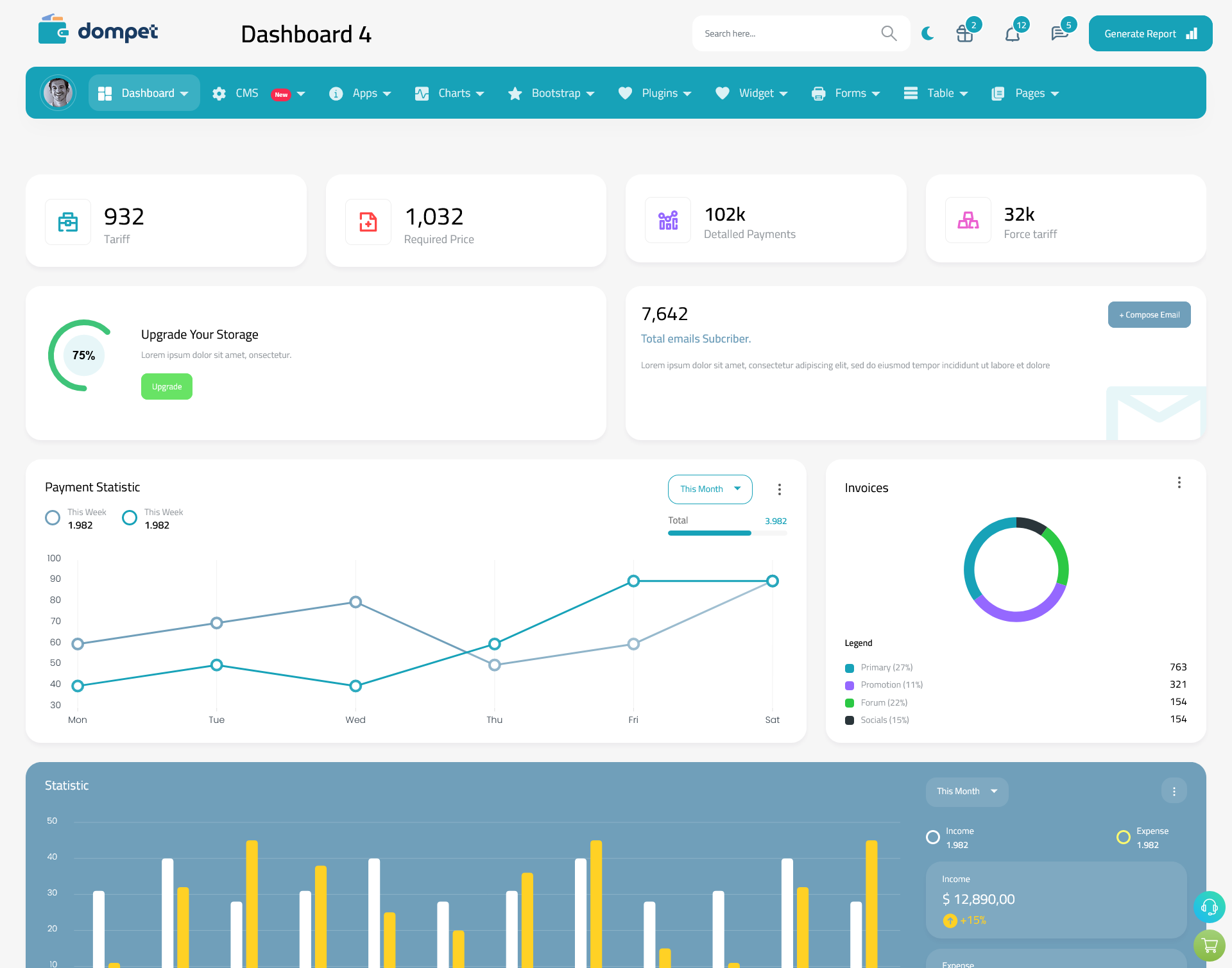1232x968 pixels.
Task: Click the gift/offers icon in header
Action: click(965, 33)
